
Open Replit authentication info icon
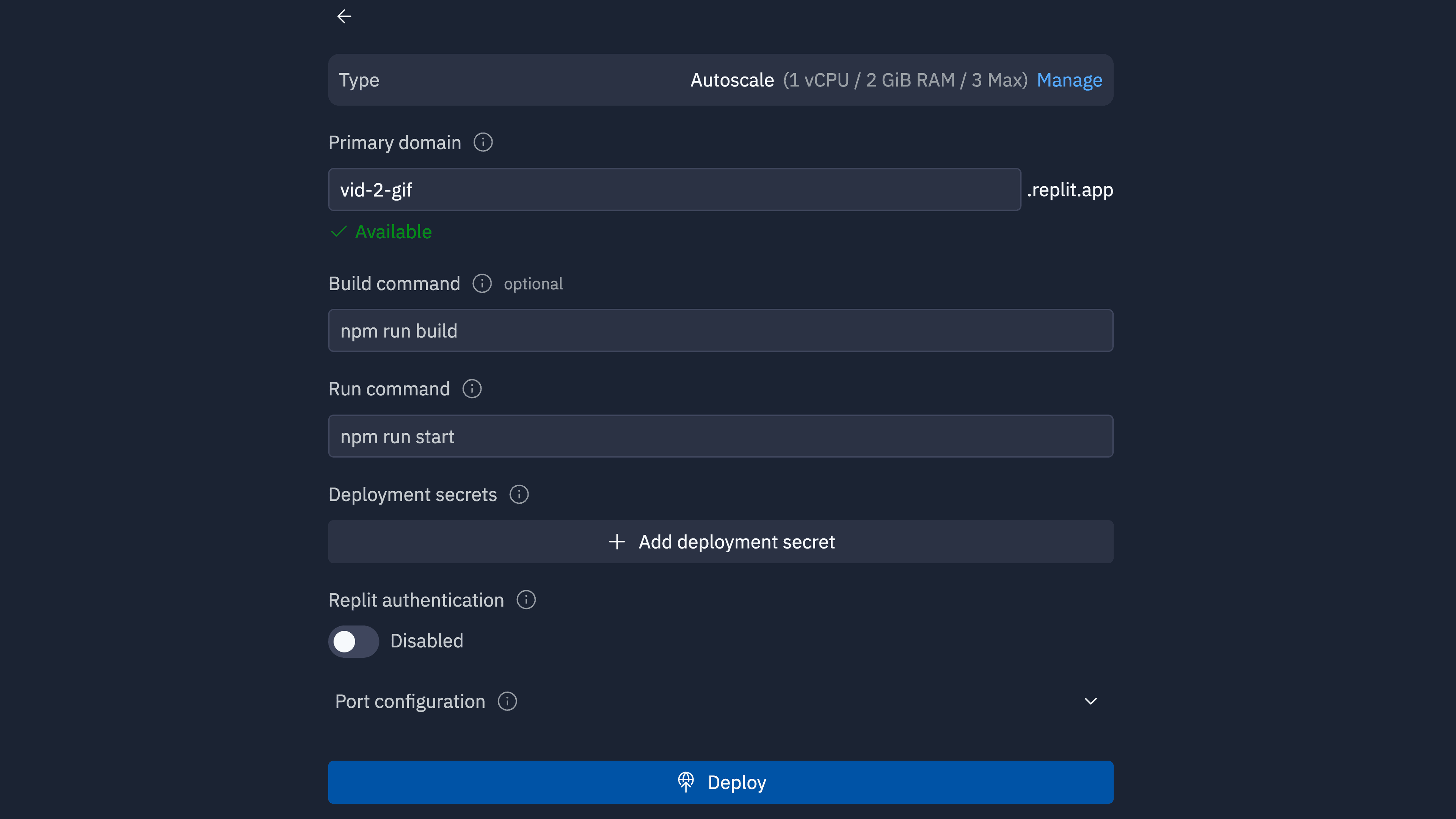click(x=526, y=599)
